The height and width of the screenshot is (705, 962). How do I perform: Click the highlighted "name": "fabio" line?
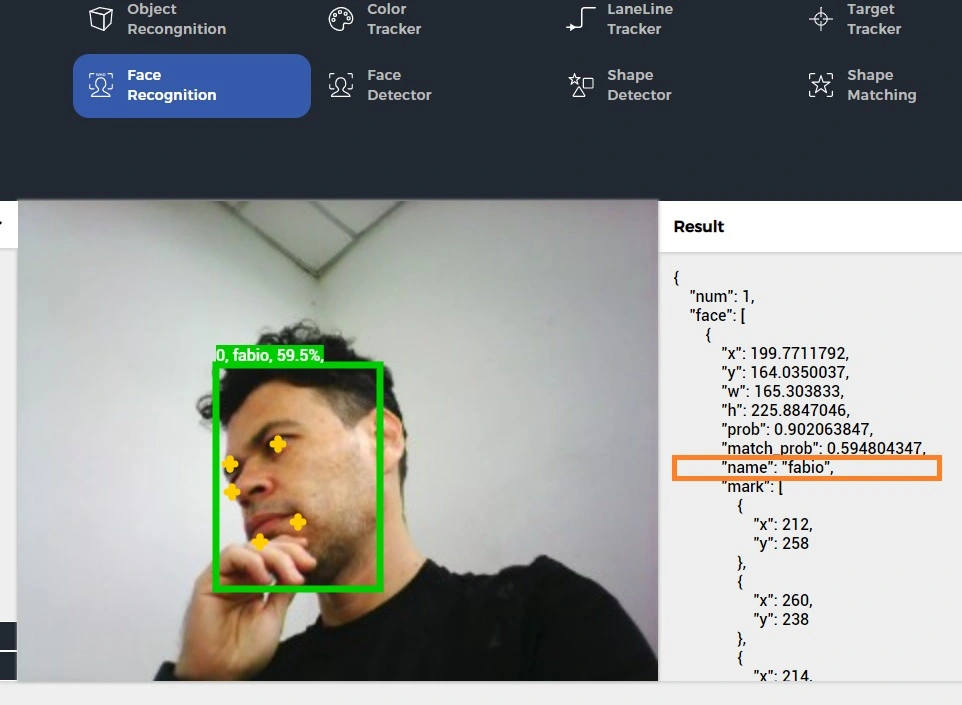pos(807,468)
